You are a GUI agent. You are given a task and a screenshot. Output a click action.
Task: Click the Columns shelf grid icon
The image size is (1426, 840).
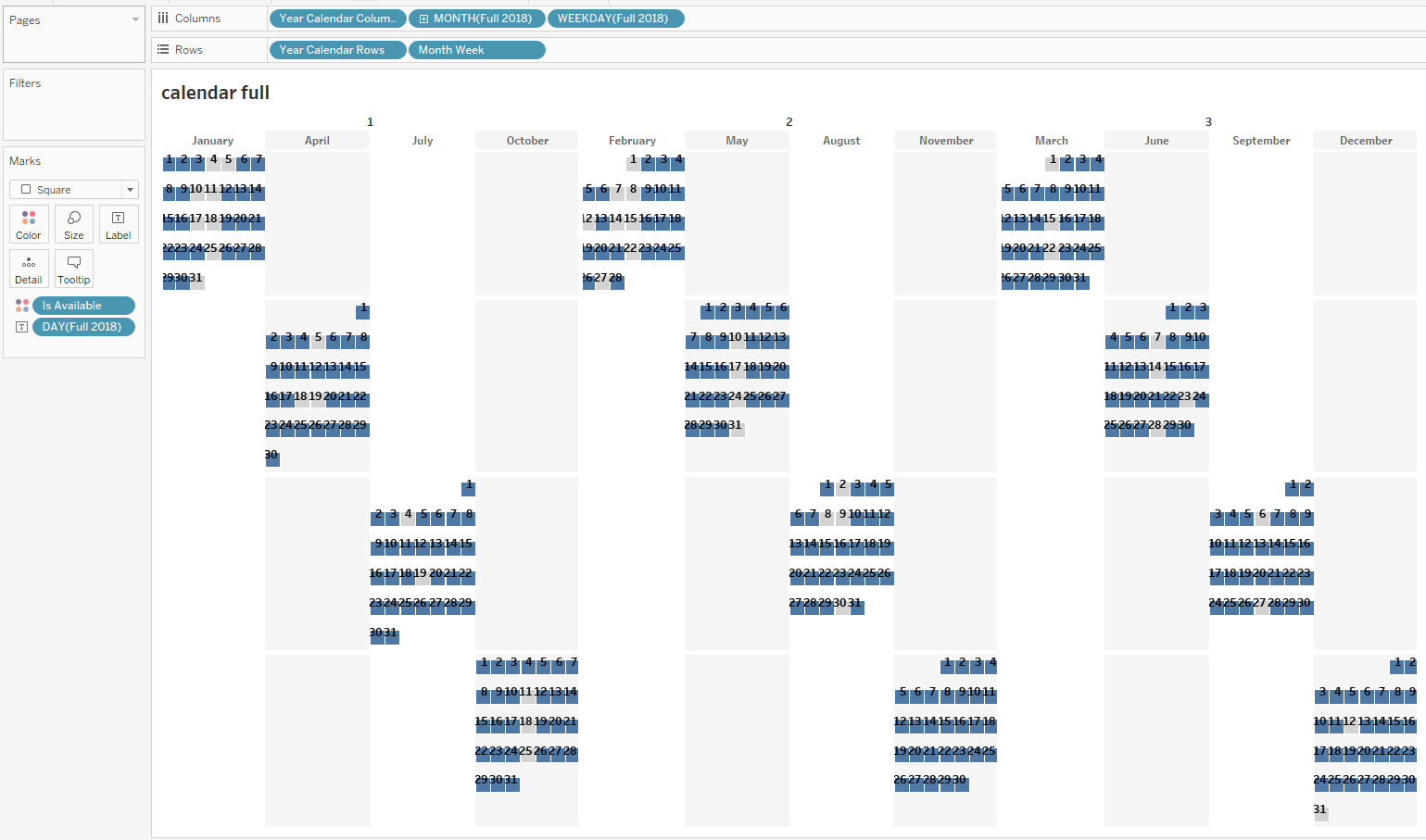tap(162, 18)
